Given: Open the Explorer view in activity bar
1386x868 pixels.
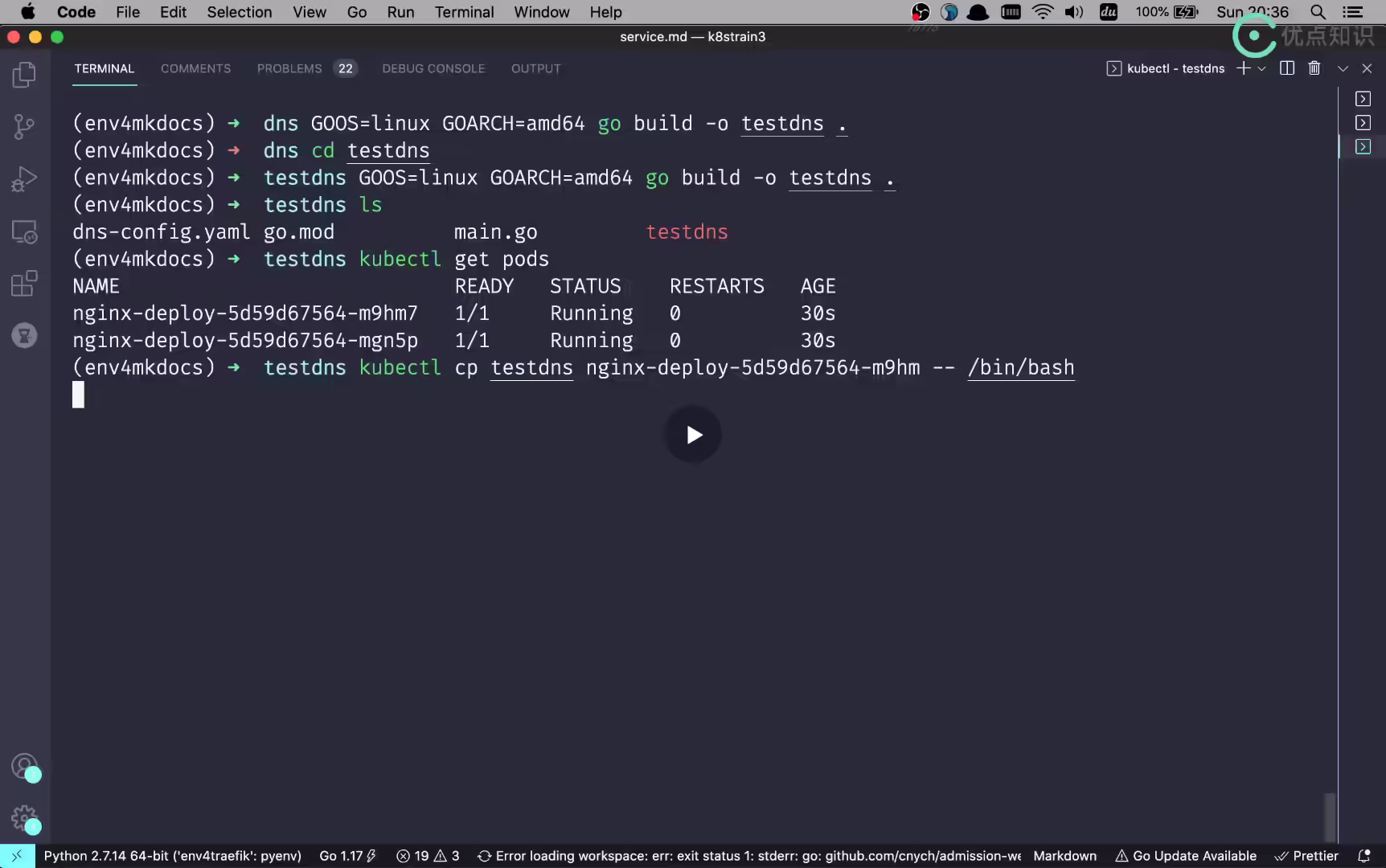Looking at the screenshot, I should tap(24, 75).
